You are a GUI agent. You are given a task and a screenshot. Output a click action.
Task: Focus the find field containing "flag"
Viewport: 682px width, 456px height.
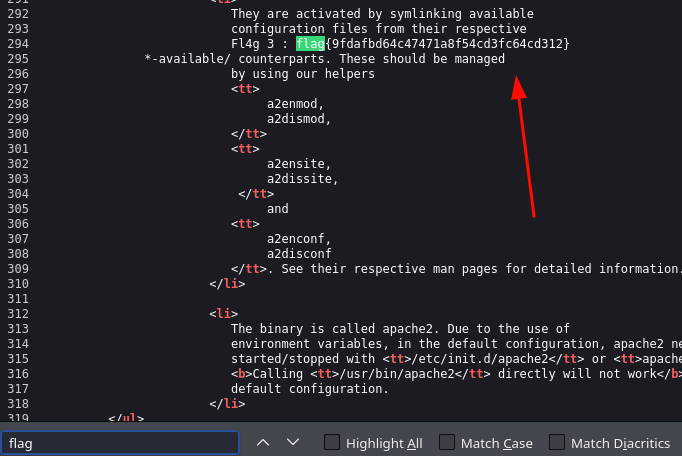tap(120, 443)
